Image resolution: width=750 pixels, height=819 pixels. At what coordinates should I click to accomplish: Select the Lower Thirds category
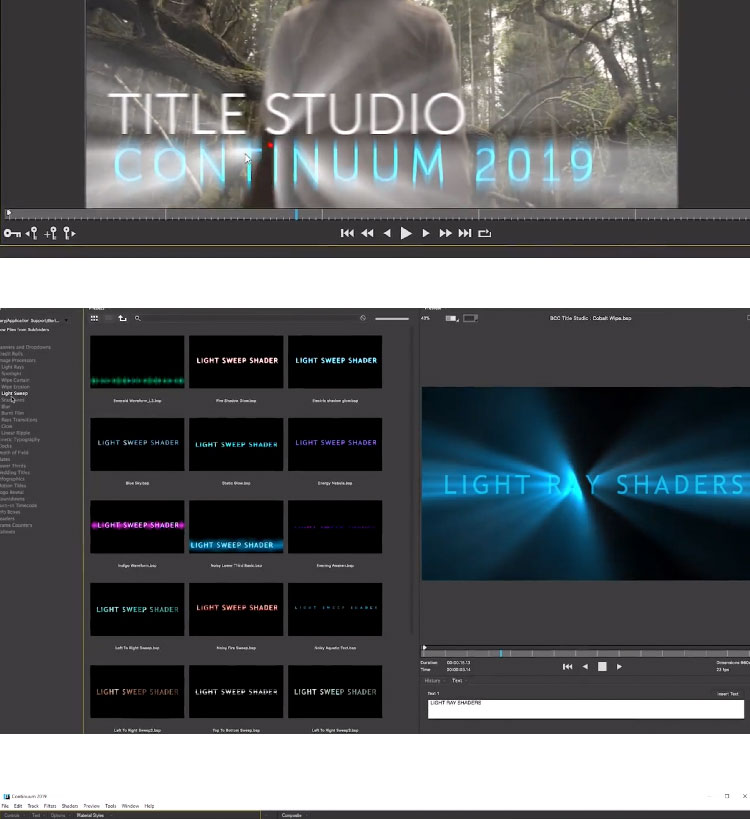tap(13, 466)
